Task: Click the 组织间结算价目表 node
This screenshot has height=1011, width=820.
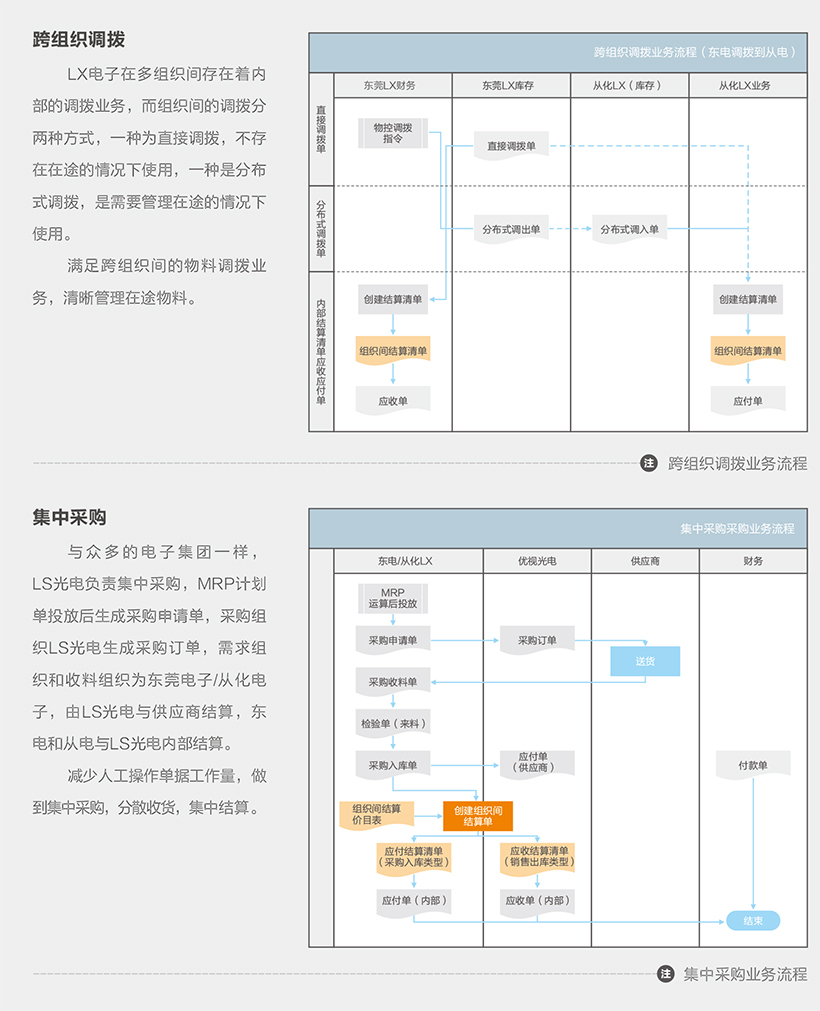Action: 376,814
